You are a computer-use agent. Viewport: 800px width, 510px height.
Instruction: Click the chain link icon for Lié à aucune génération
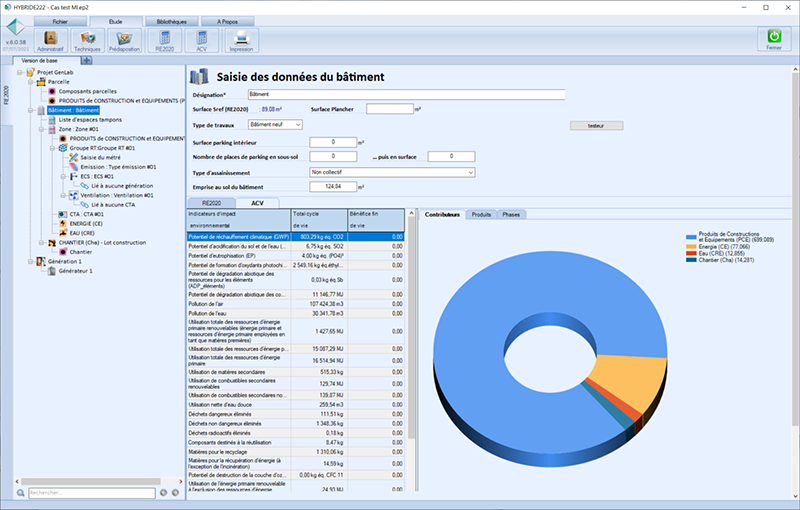85,186
